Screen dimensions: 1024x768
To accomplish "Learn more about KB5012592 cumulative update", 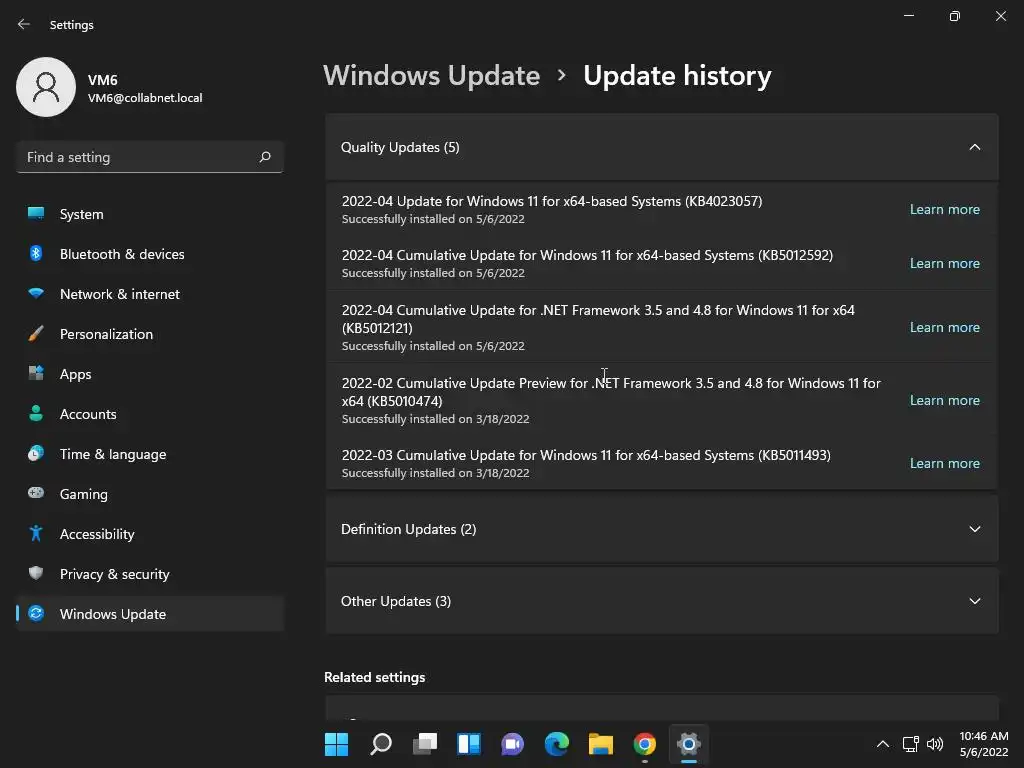I will click(944, 263).
